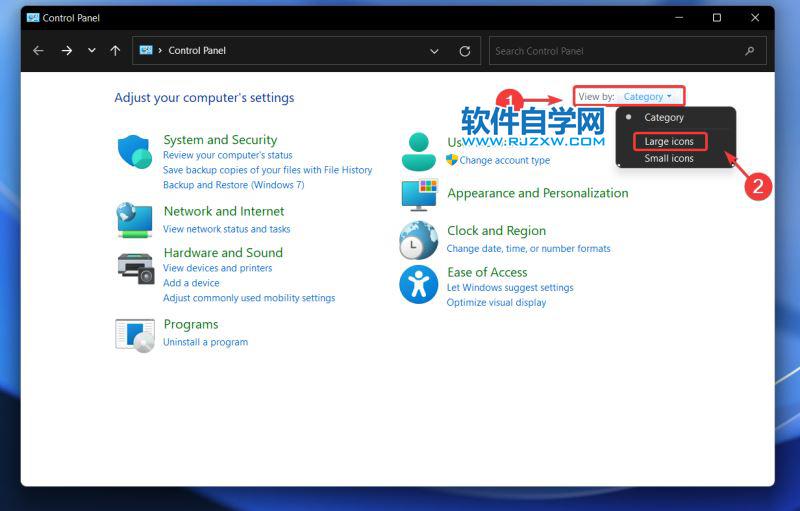Go up one level with up arrow
The height and width of the screenshot is (511, 800).
[x=115, y=50]
